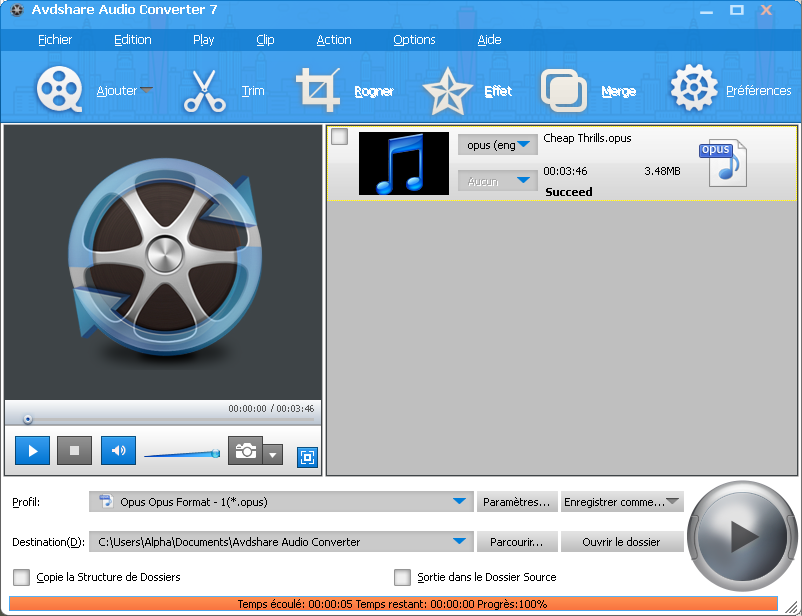The width and height of the screenshot is (802, 616).
Task: Maximize the Avdshare window
Action: click(737, 10)
